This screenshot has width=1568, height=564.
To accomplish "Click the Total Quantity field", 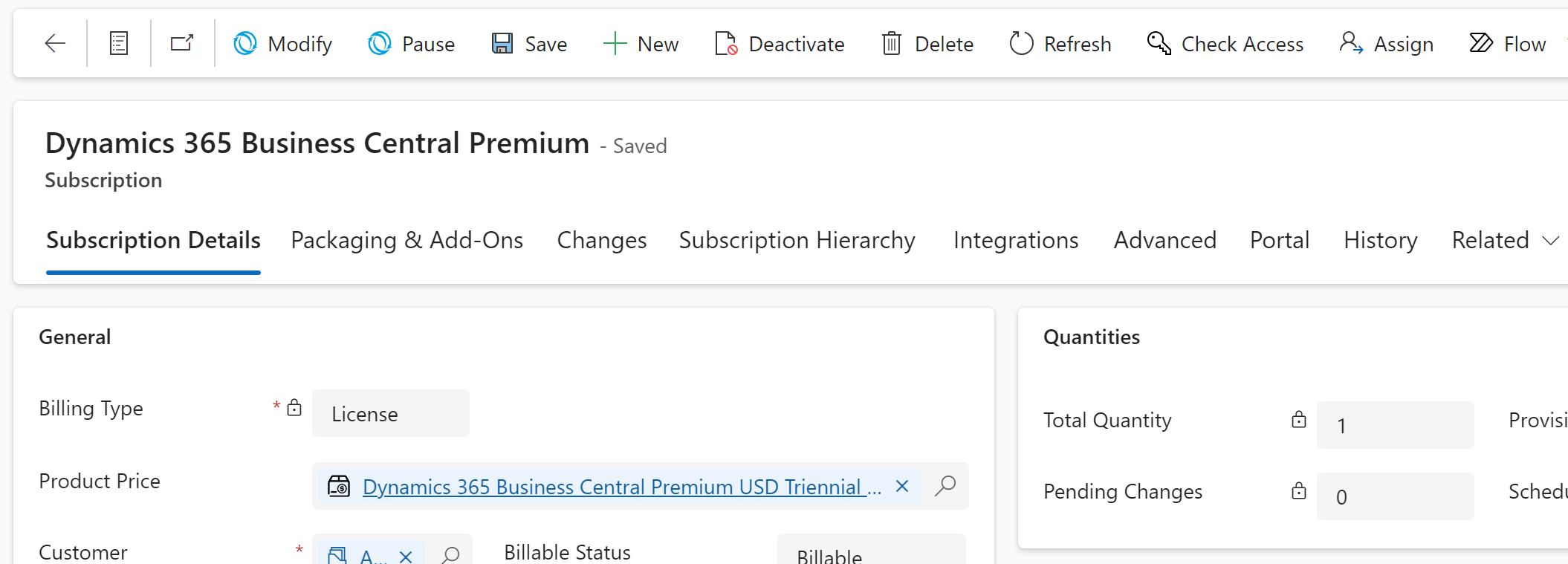I will click(x=1395, y=425).
